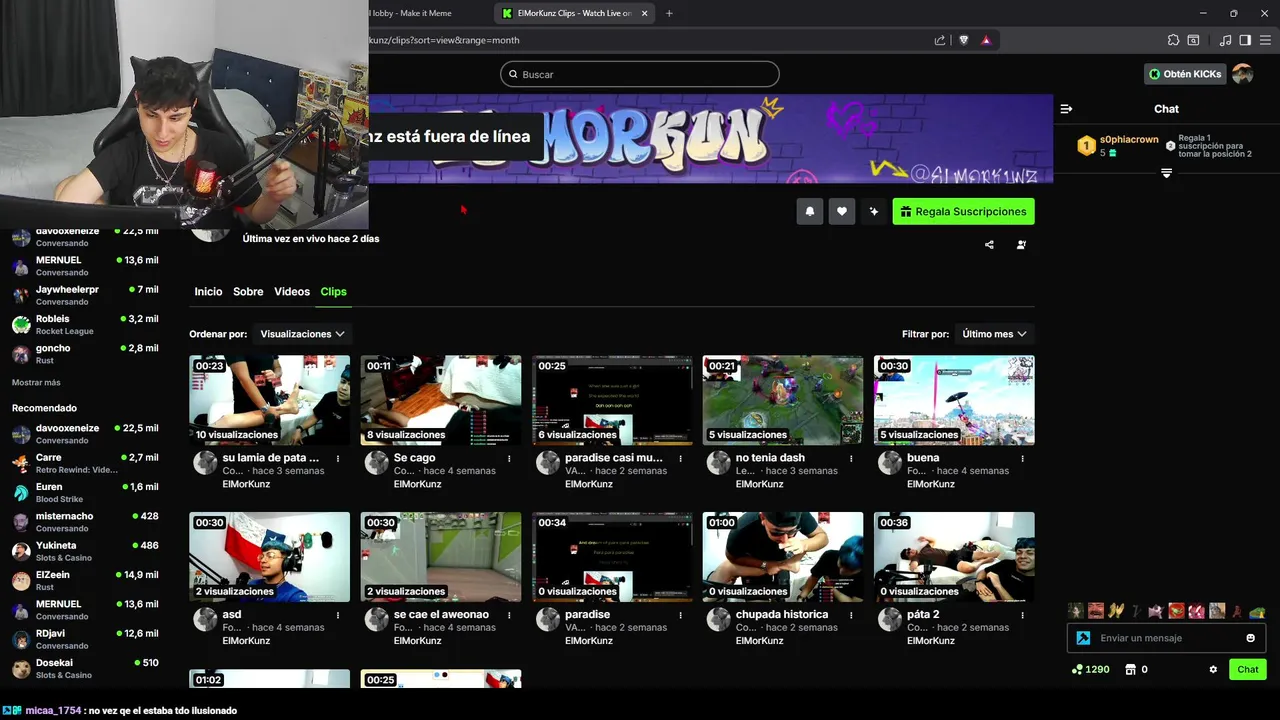Open goncho channel in sidebar
The height and width of the screenshot is (720, 1280).
click(x=85, y=354)
